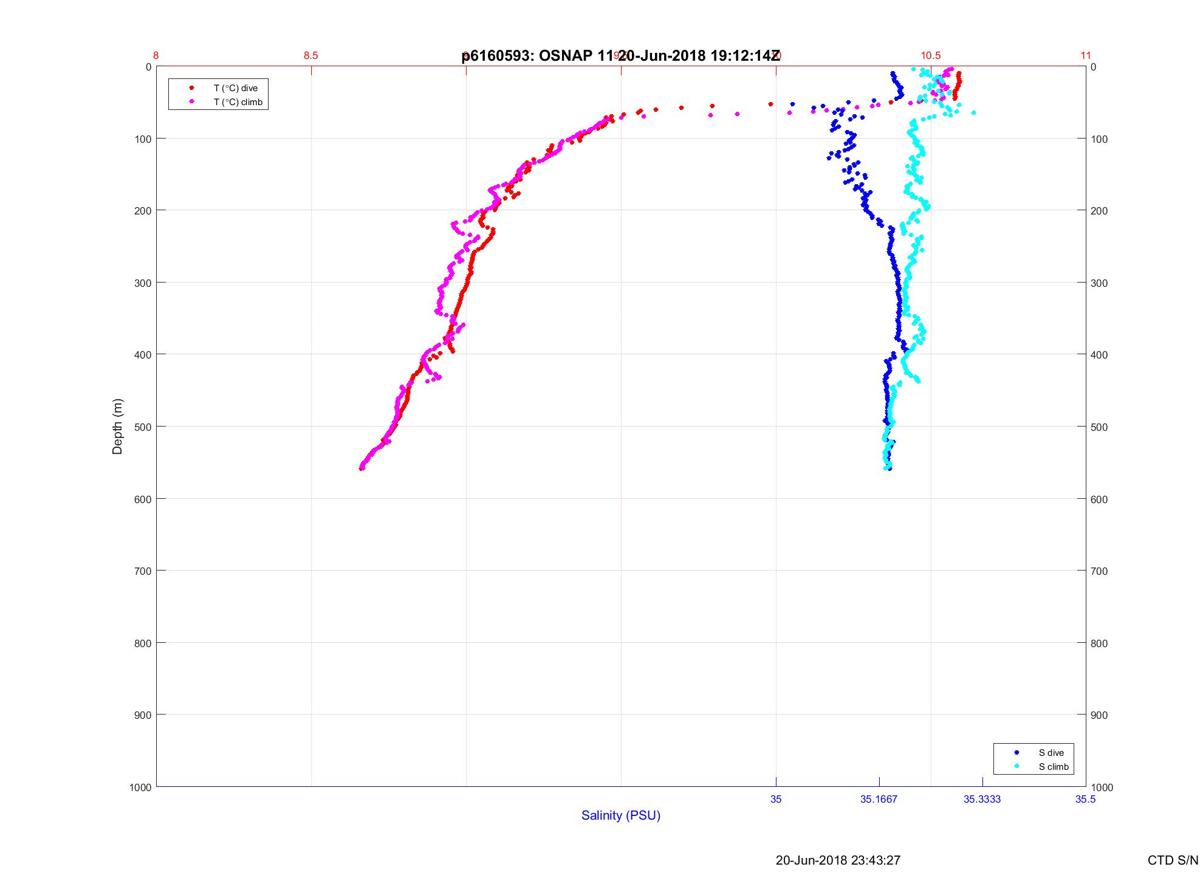Image resolution: width=1200 pixels, height=885 pixels.
Task: Click '800' on the left depth axis
Action: [142, 643]
